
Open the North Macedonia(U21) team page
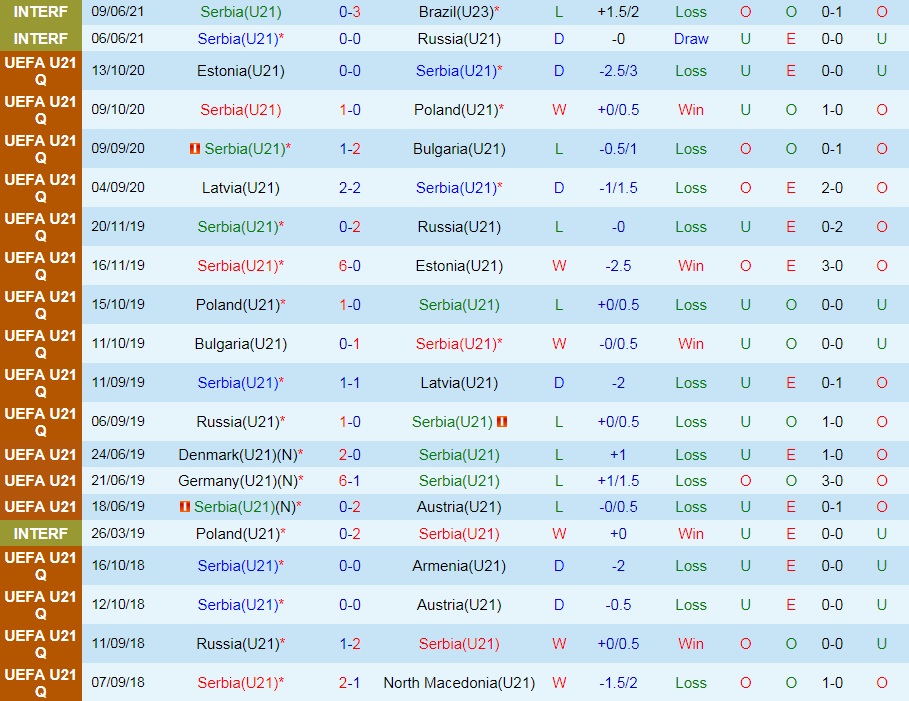tap(459, 683)
